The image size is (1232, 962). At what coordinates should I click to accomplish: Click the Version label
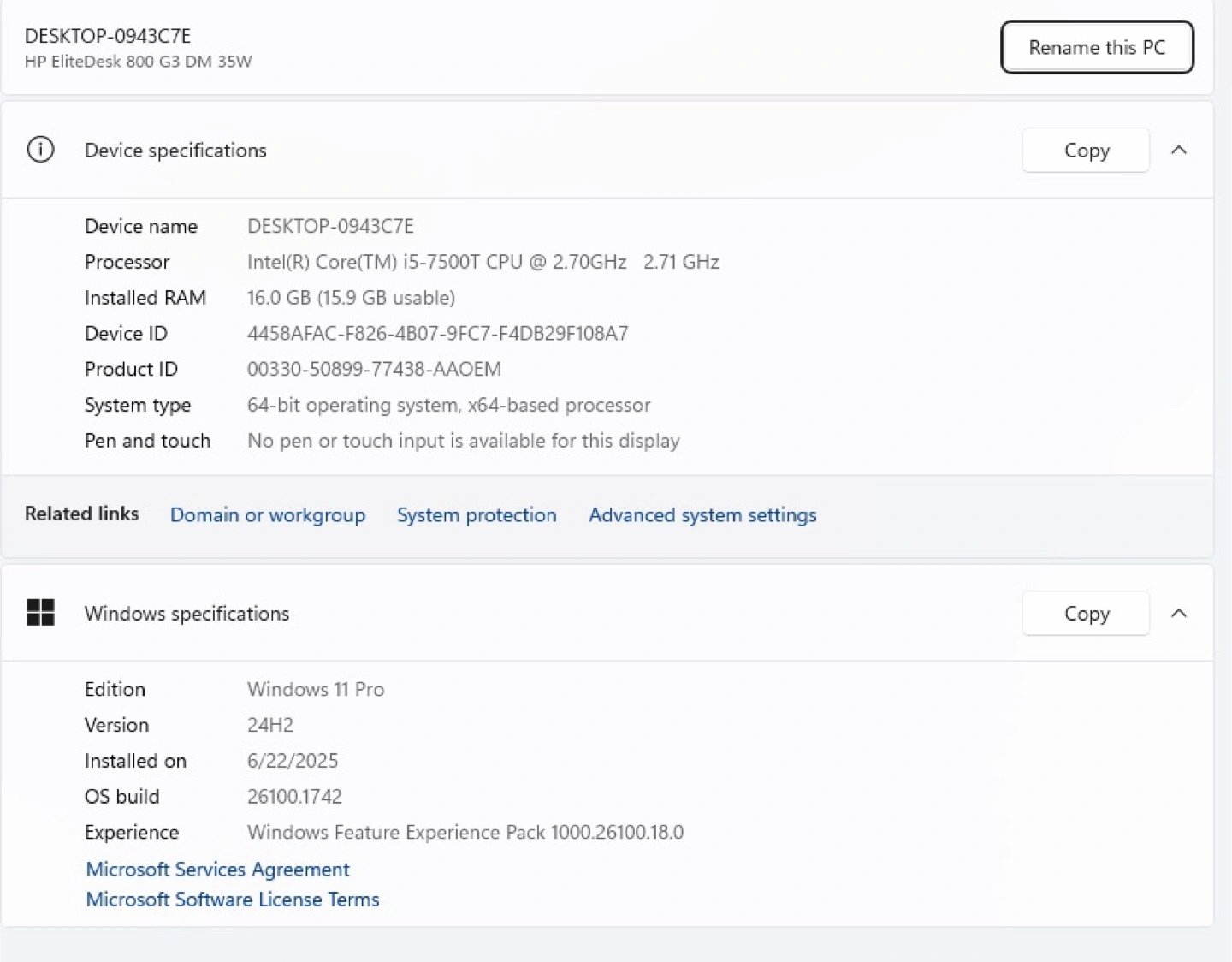[x=116, y=726]
